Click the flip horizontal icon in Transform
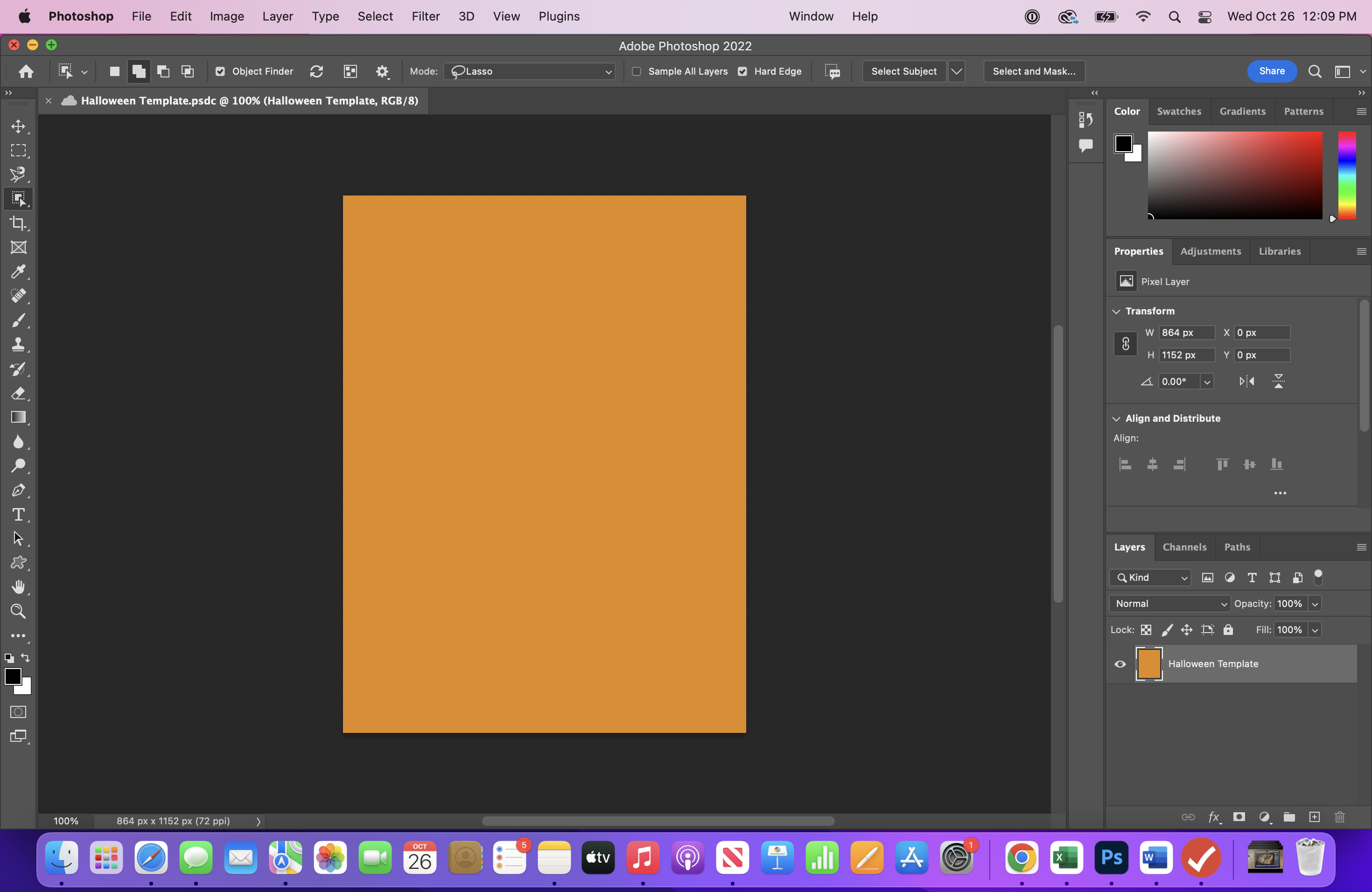 tap(1246, 382)
